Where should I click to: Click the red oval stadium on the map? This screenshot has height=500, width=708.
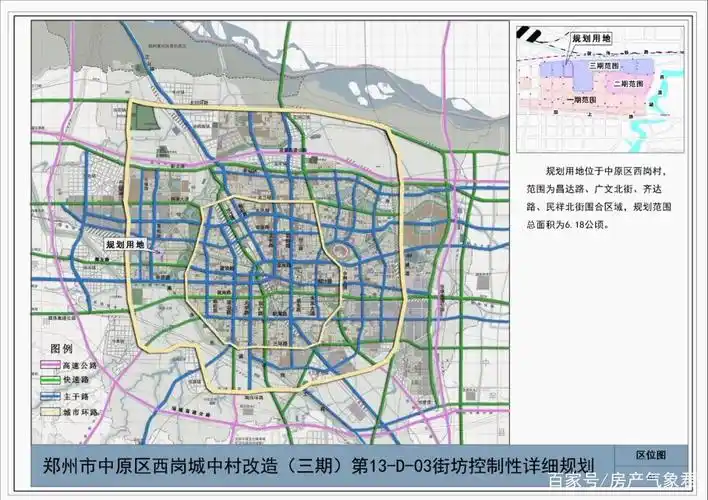click(x=341, y=250)
